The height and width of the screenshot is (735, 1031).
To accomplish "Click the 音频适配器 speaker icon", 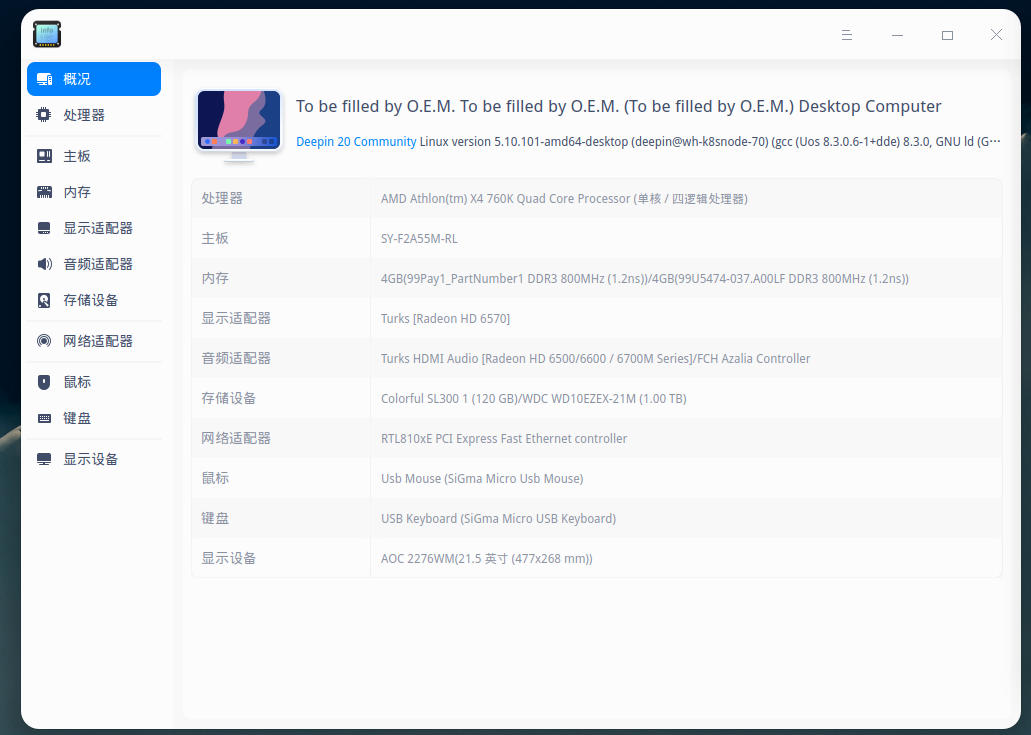I will pos(44,264).
